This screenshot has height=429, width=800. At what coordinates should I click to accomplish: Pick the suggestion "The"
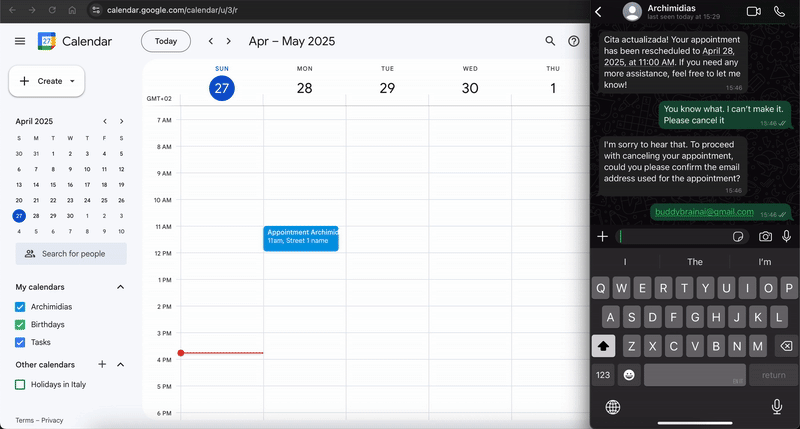694,262
